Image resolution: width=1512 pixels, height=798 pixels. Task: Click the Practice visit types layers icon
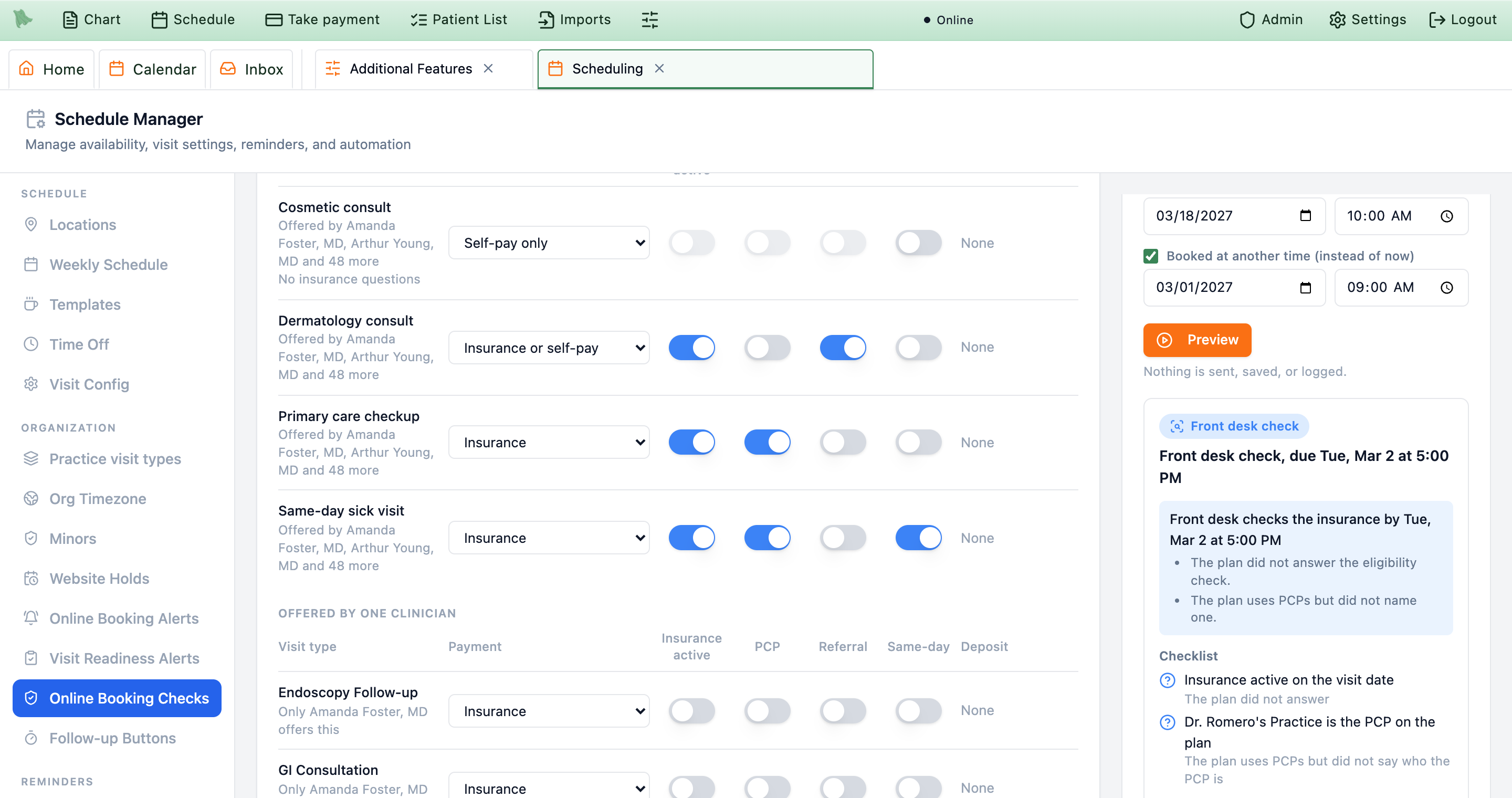click(31, 458)
